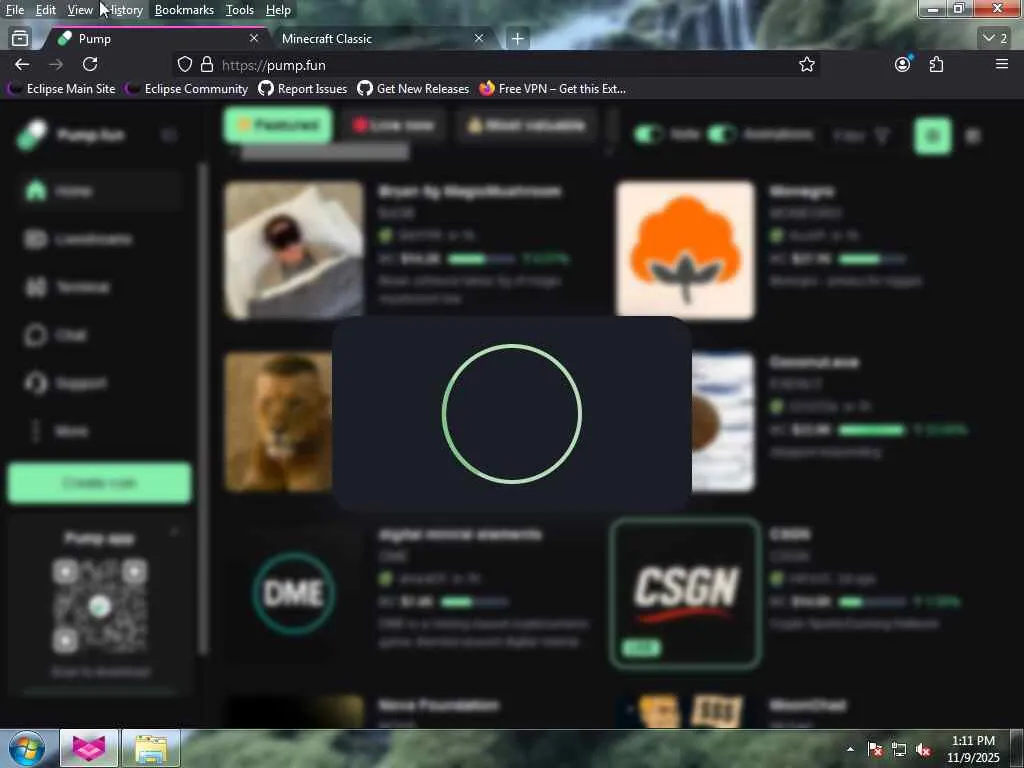Select the green Featured filter tab
The width and height of the screenshot is (1024, 768).
tap(278, 125)
